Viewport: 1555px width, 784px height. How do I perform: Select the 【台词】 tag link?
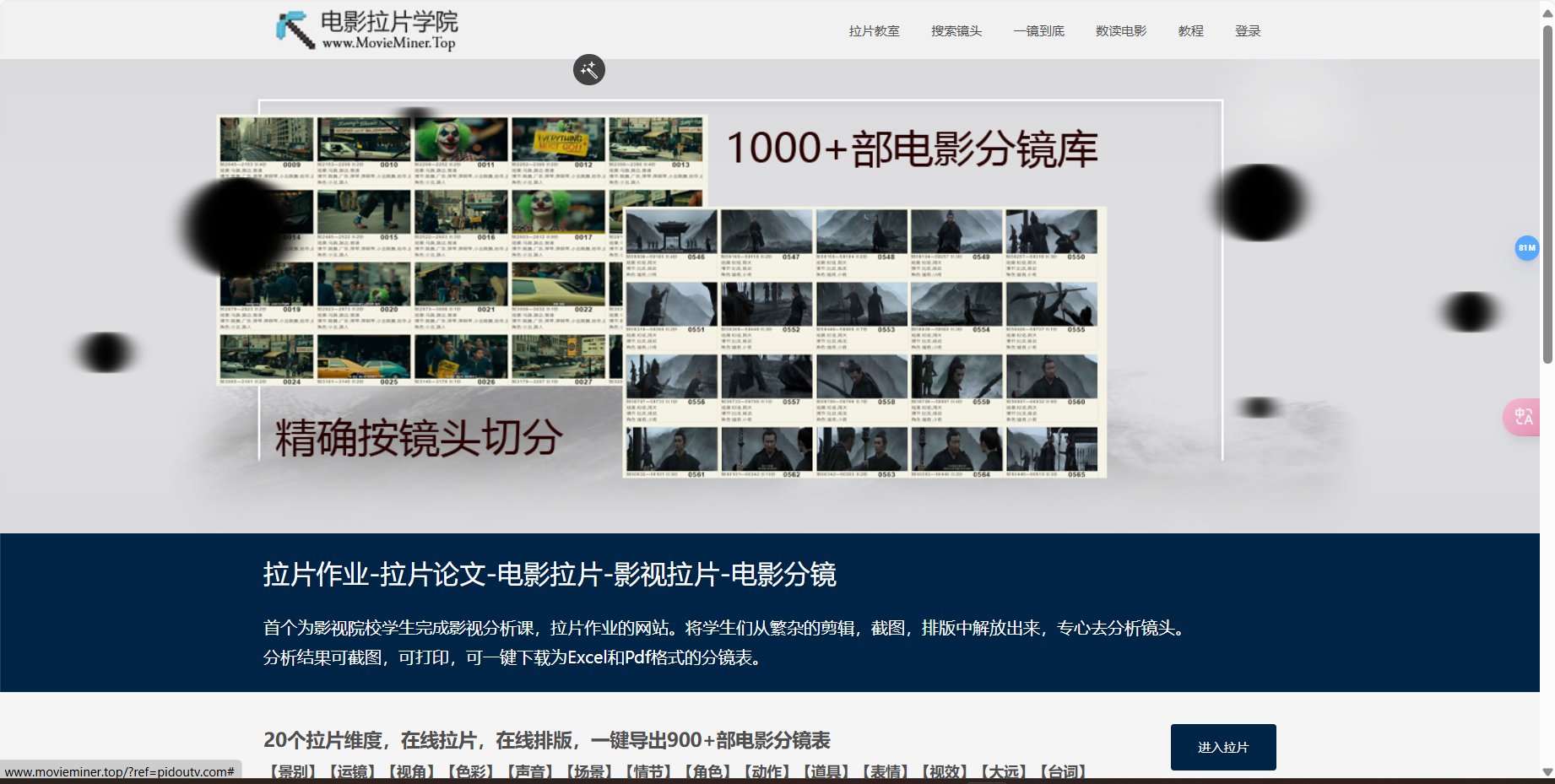pyautogui.click(x=1065, y=770)
